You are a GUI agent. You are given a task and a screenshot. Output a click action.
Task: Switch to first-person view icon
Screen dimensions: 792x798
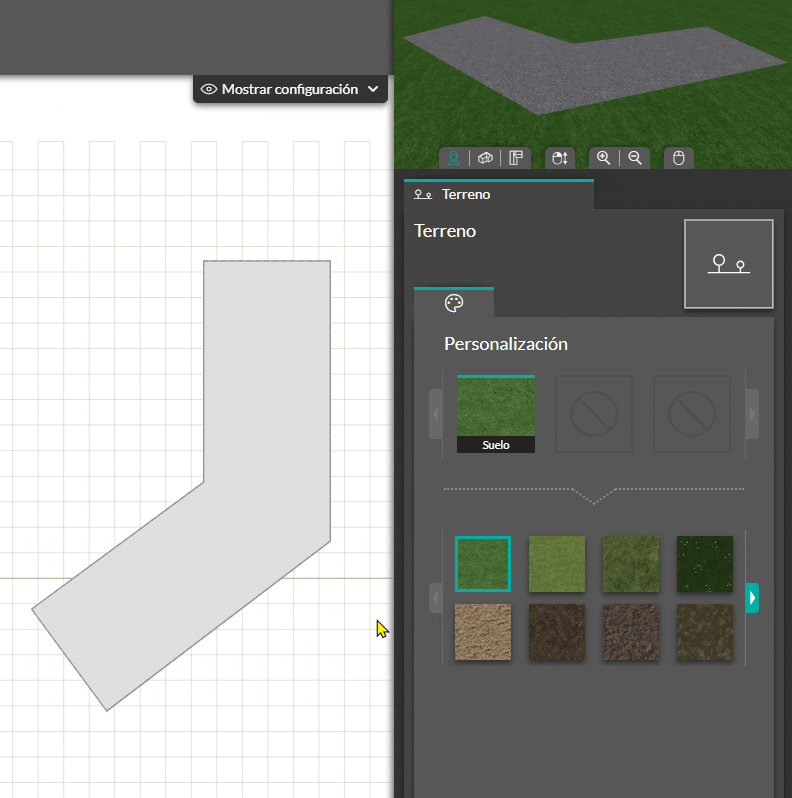453,158
